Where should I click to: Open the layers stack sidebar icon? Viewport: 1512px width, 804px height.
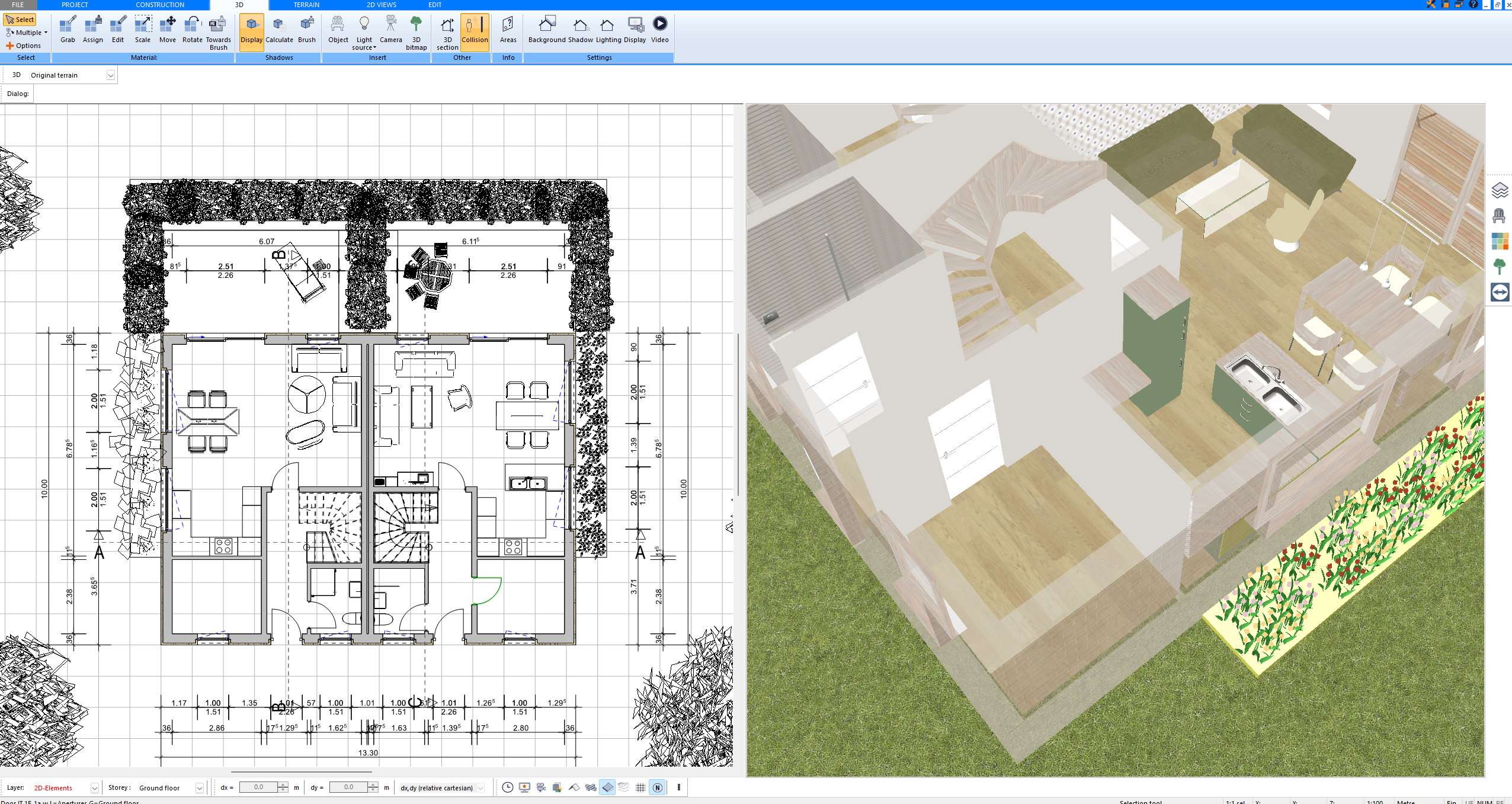pyautogui.click(x=1500, y=190)
